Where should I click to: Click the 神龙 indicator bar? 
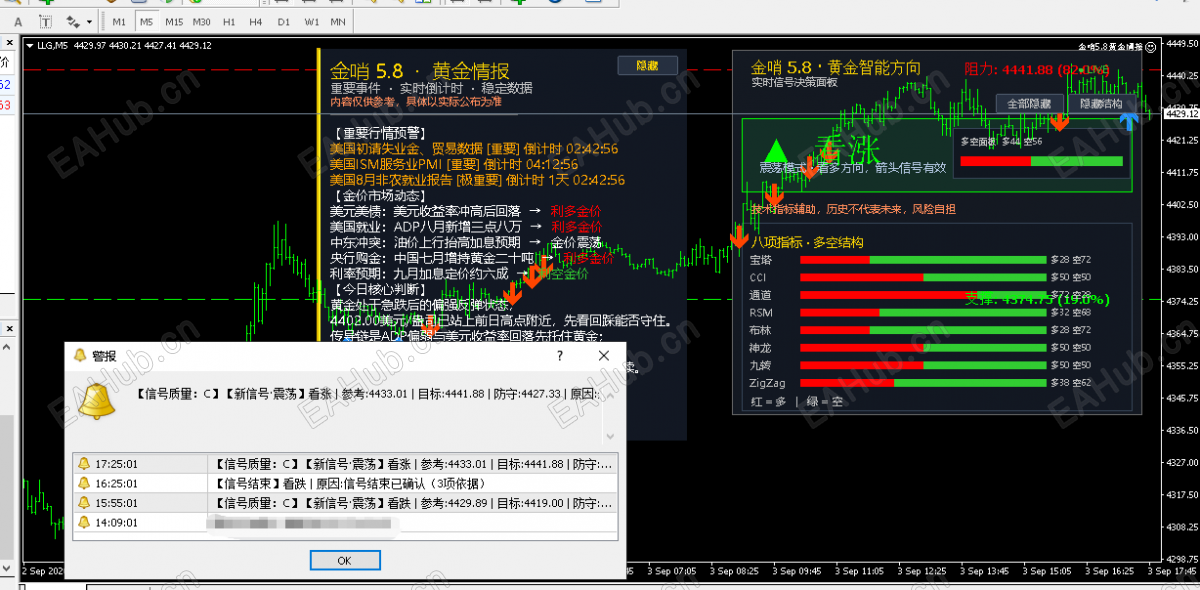[x=922, y=348]
